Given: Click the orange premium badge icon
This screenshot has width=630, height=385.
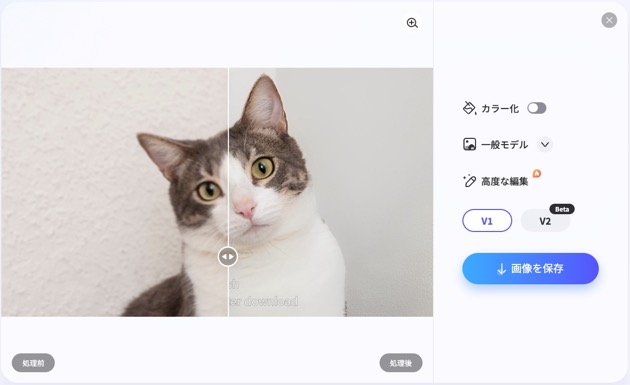Looking at the screenshot, I should (x=537, y=174).
